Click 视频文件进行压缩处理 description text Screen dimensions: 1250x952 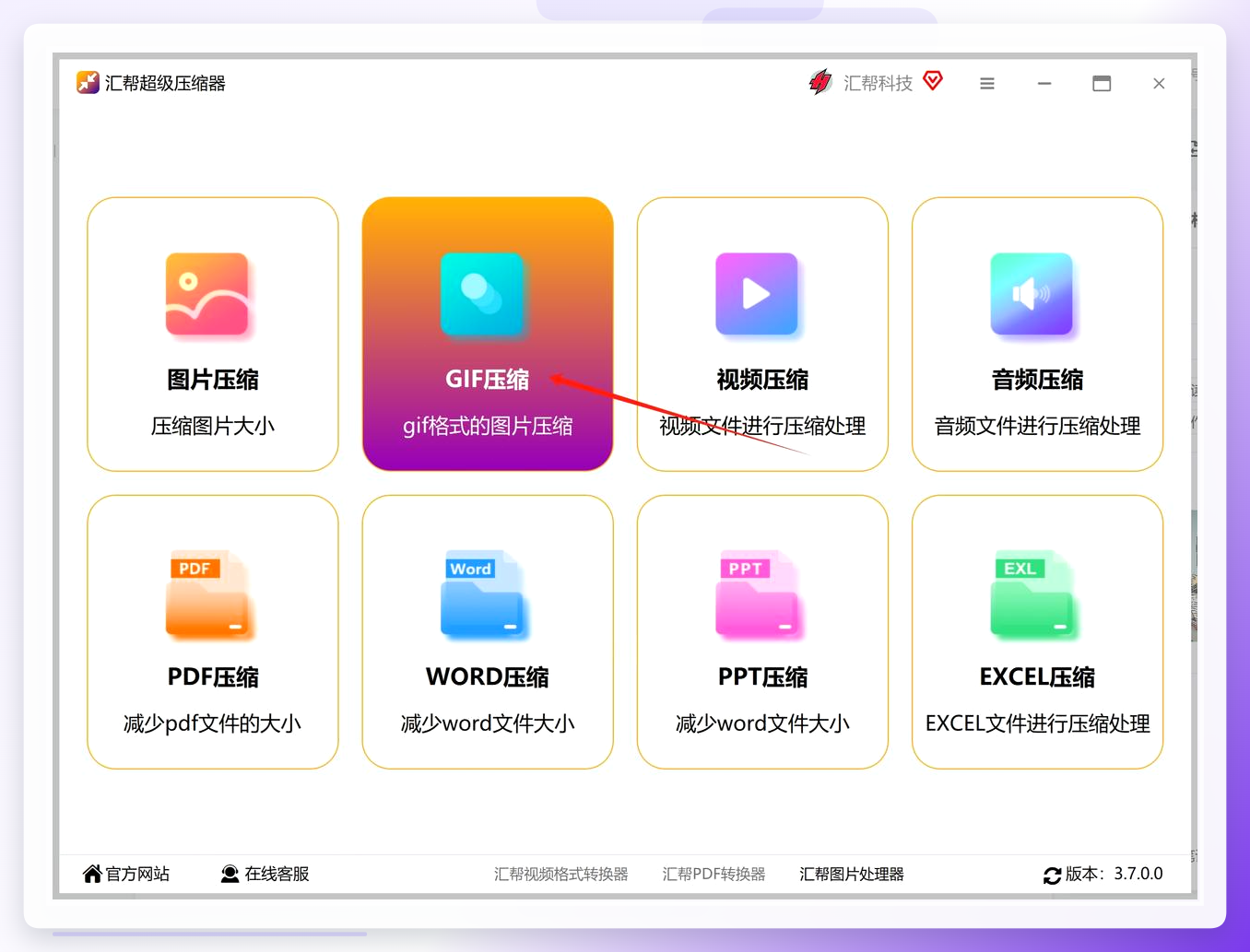click(x=762, y=426)
